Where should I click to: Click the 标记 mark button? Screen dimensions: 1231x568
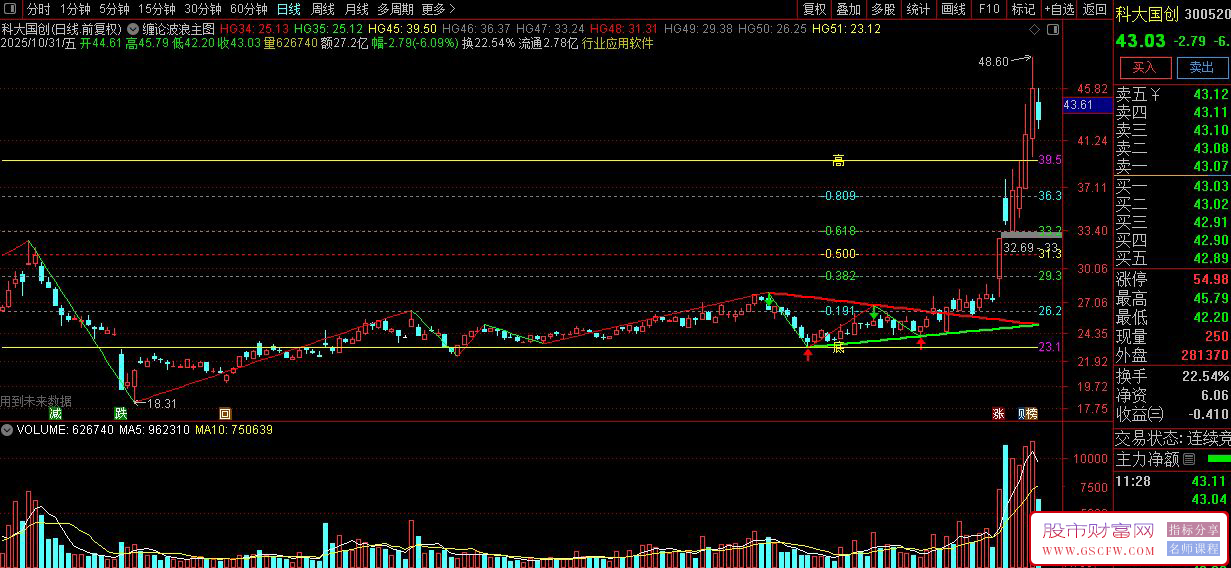coord(1023,9)
